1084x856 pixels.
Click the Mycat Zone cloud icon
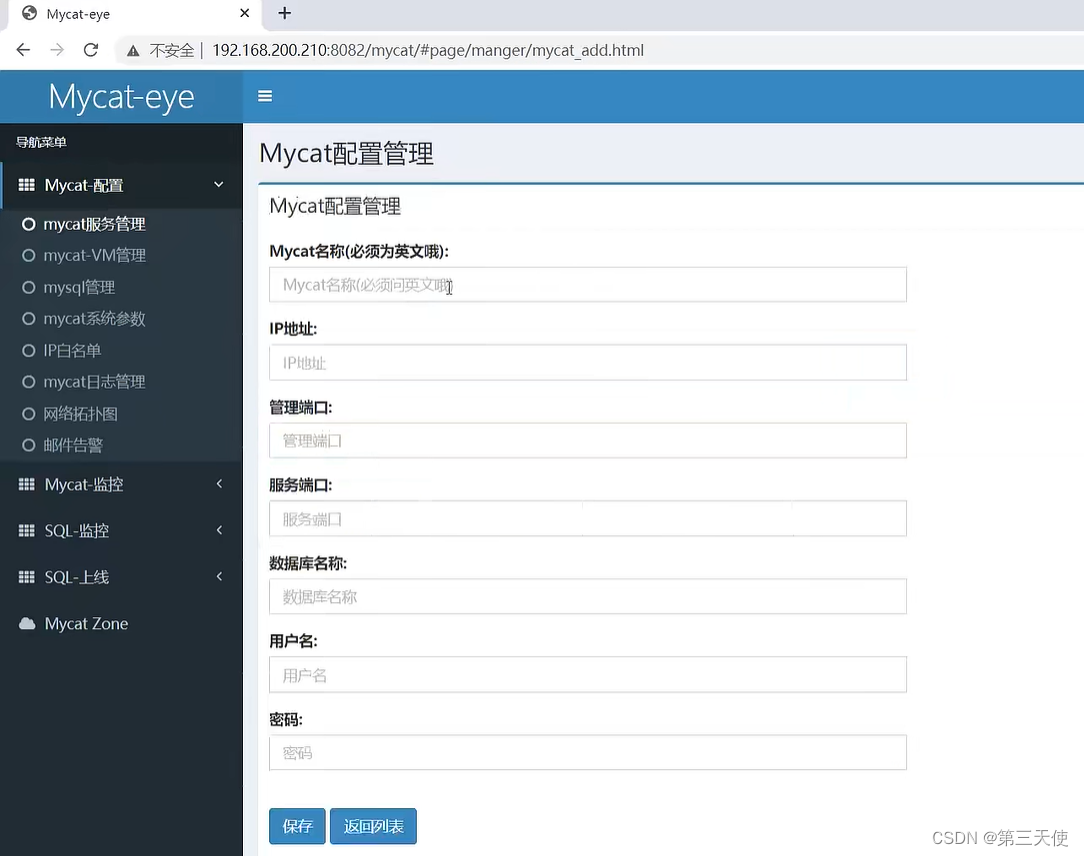27,624
